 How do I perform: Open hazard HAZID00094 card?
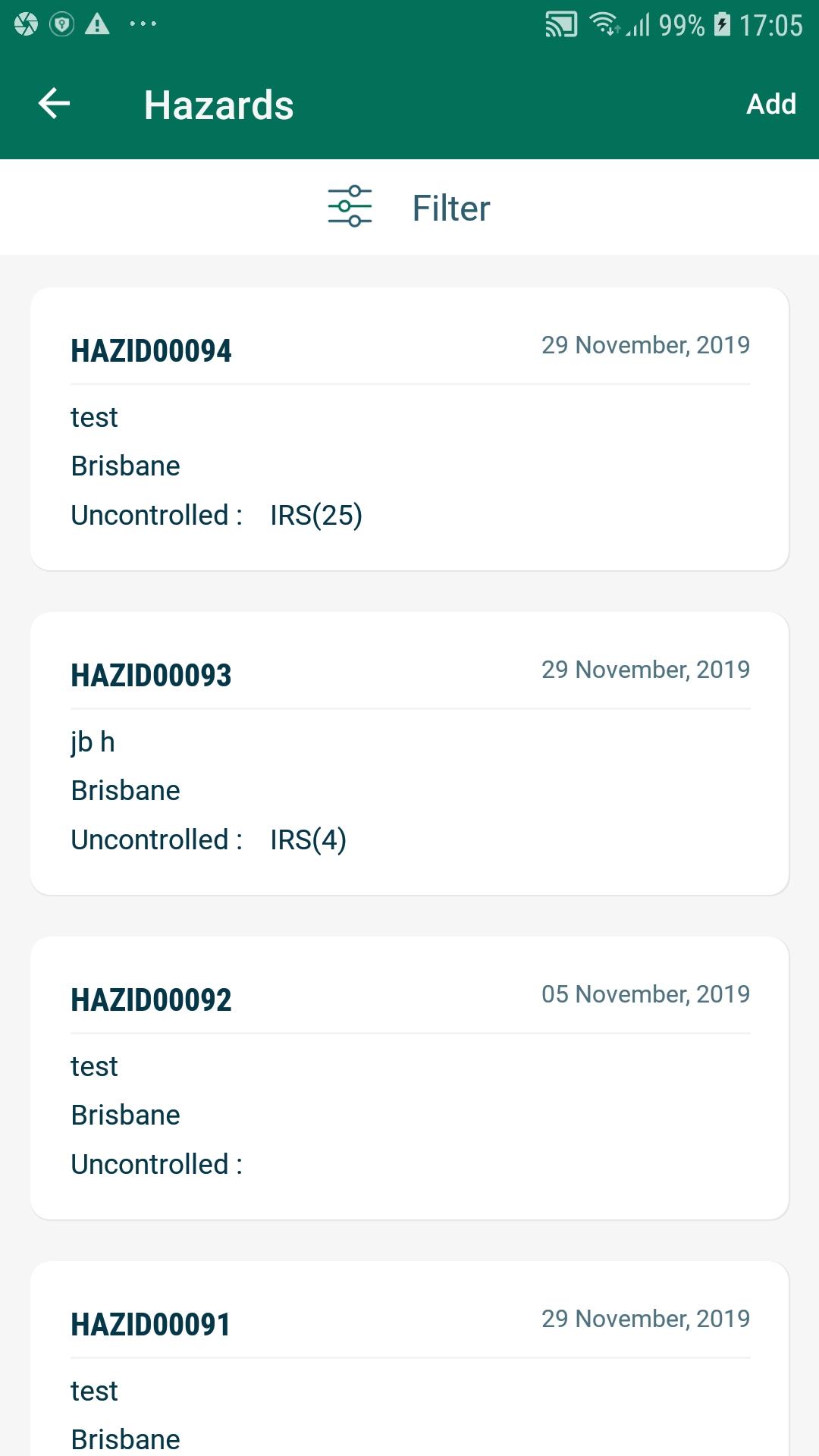[409, 428]
